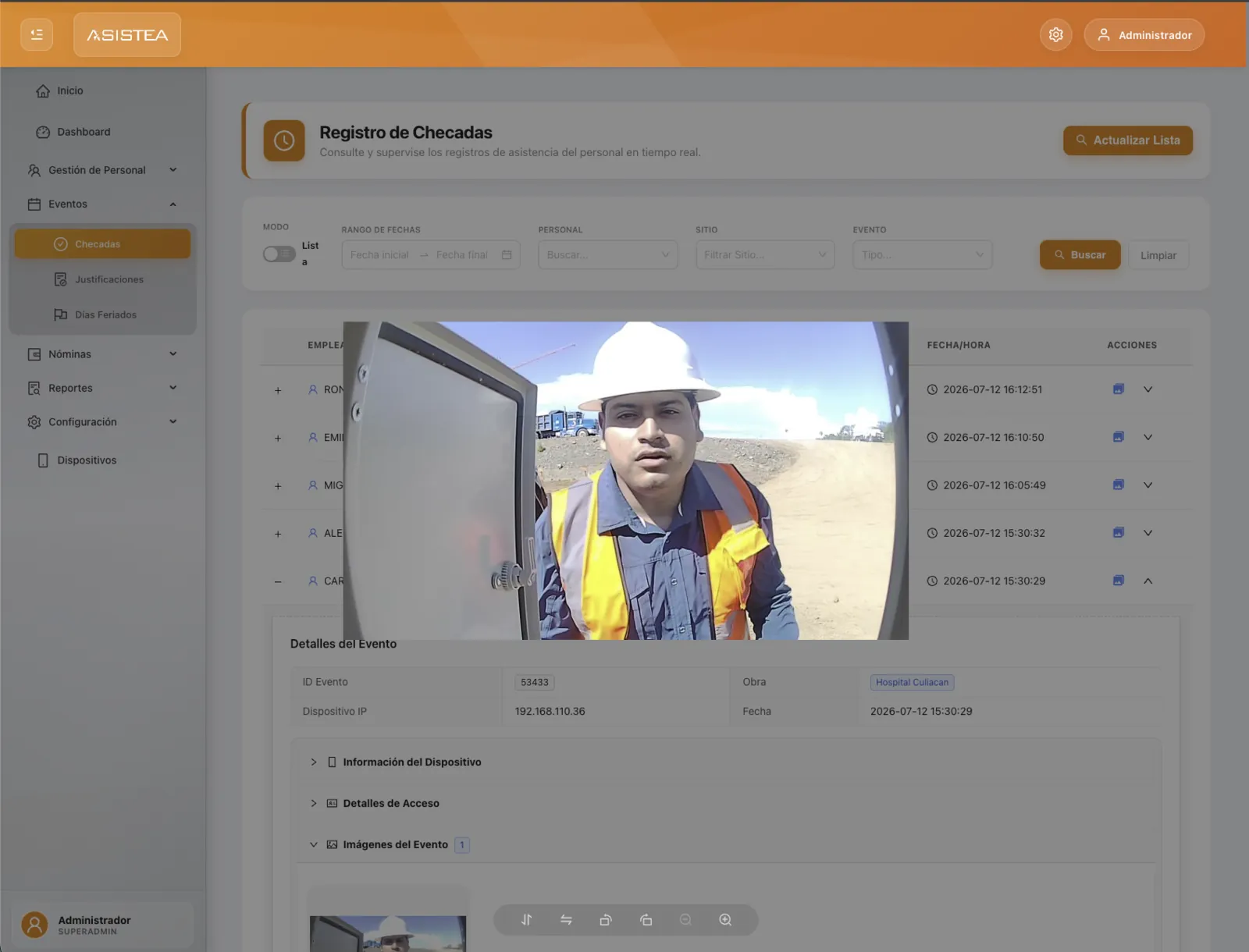Zoom out in the image viewer toolbar

685,920
